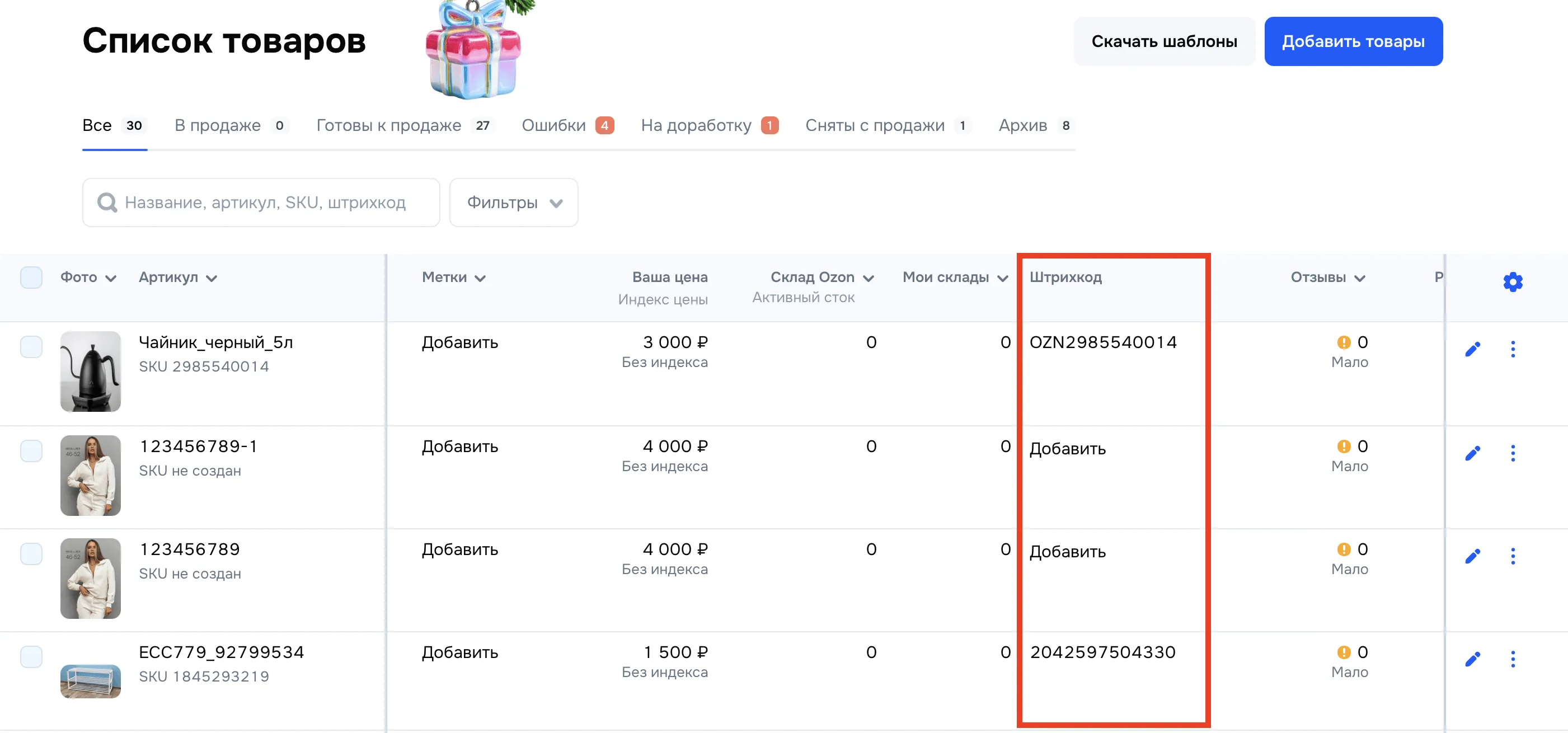Screen dimensions: 1568x733
Task: Click Скачать шаблоны
Action: [1165, 41]
